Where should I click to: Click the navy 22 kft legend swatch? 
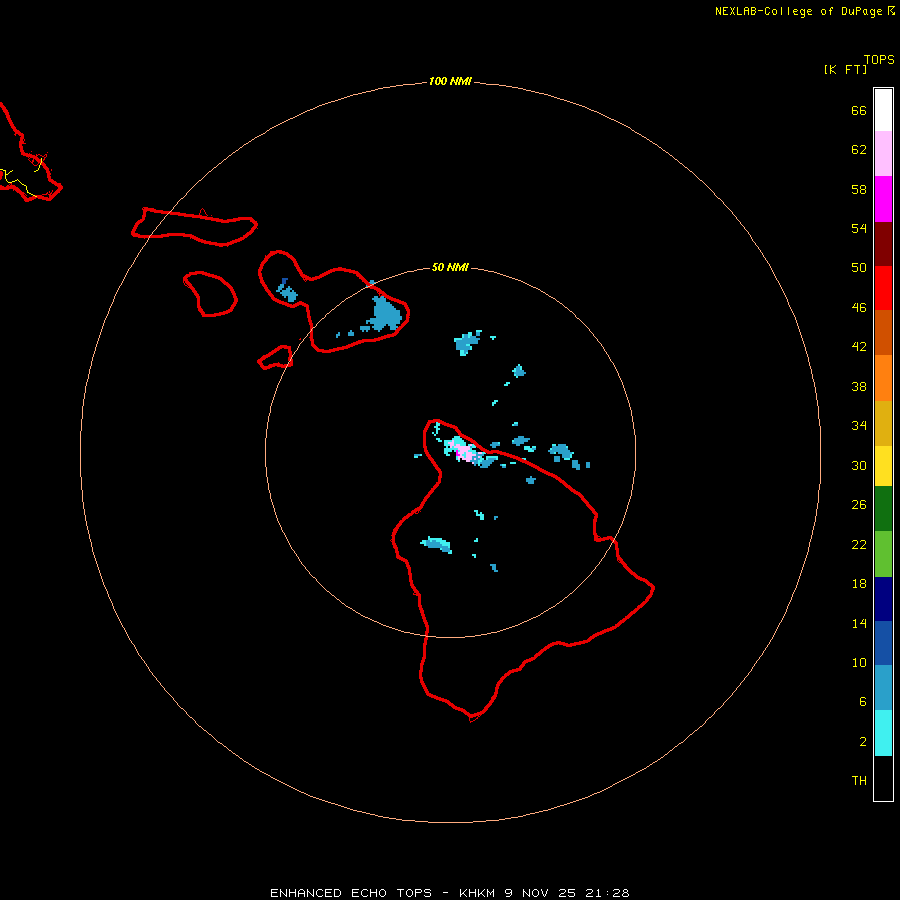coord(883,599)
